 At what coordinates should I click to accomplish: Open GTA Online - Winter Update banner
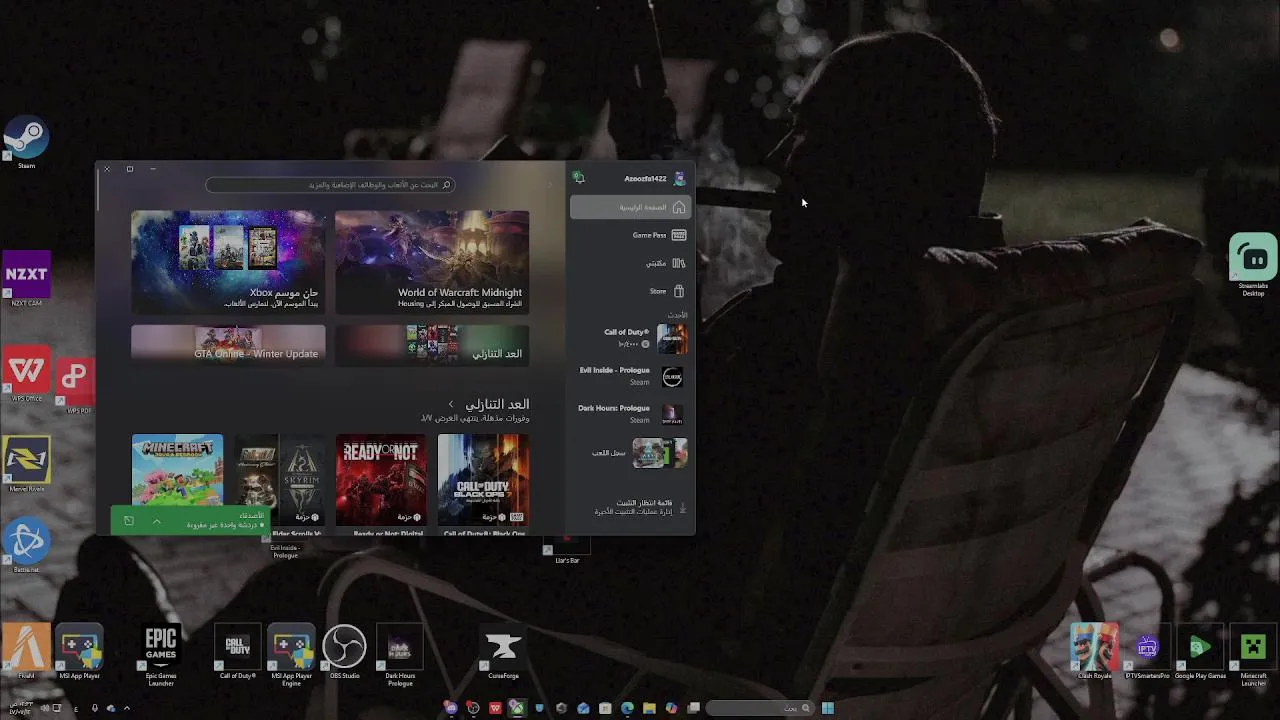click(228, 345)
